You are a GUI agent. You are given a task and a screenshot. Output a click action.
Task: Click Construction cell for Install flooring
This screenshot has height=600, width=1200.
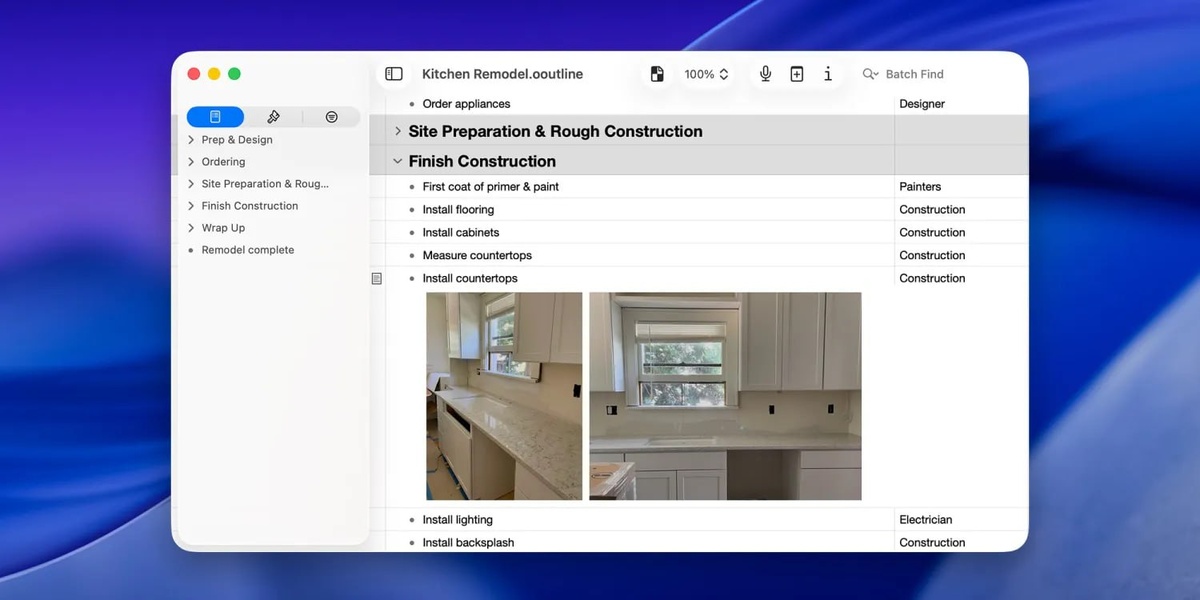pyautogui.click(x=932, y=210)
